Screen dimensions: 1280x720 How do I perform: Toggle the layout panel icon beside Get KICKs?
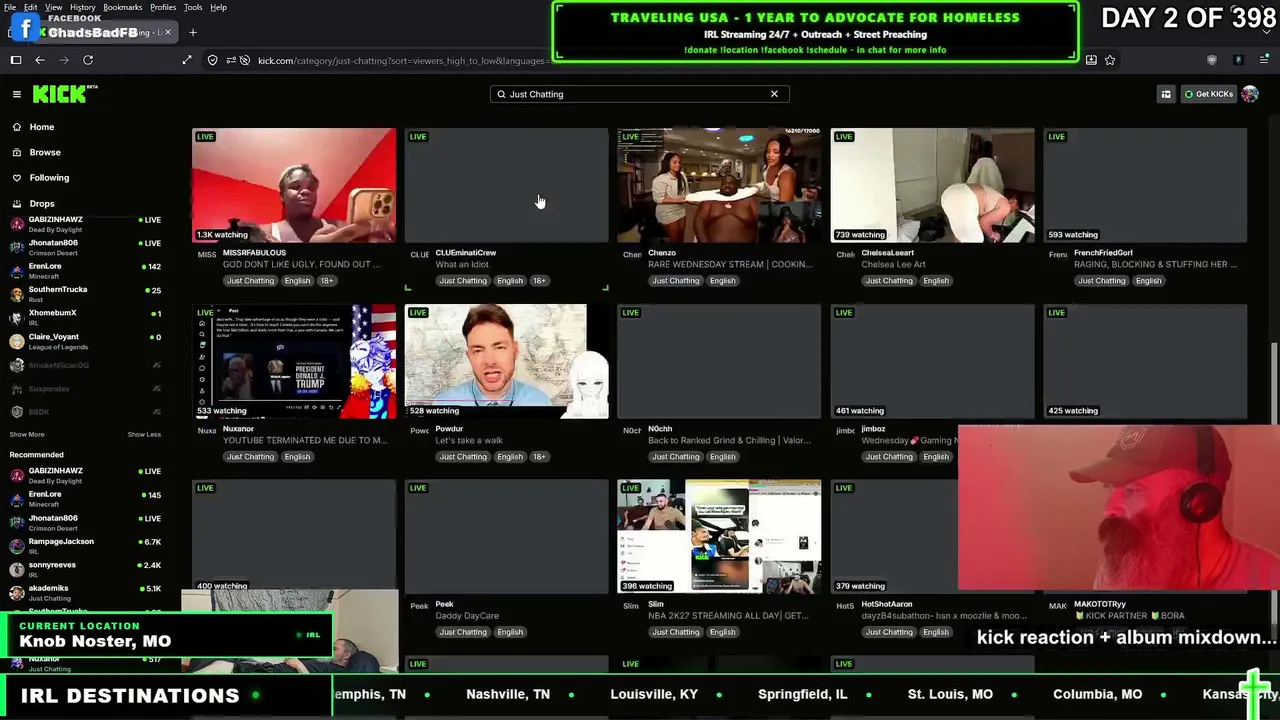click(1166, 94)
